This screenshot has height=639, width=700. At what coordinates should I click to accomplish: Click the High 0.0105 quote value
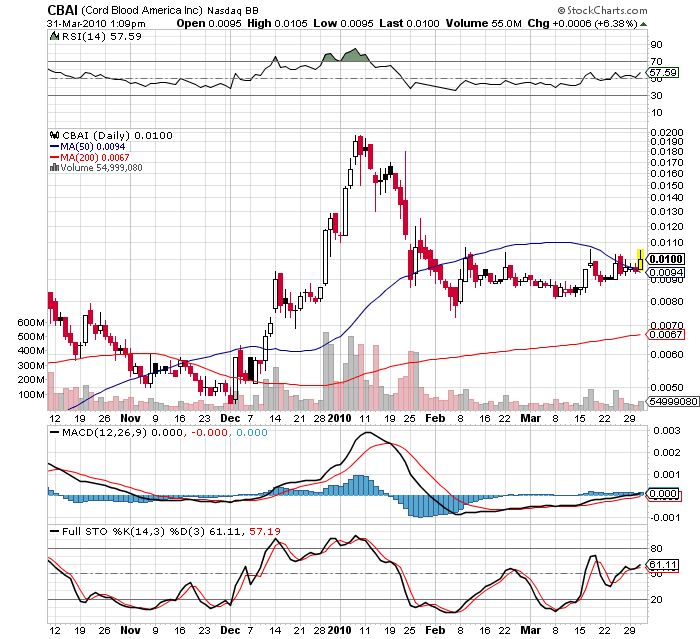(277, 24)
